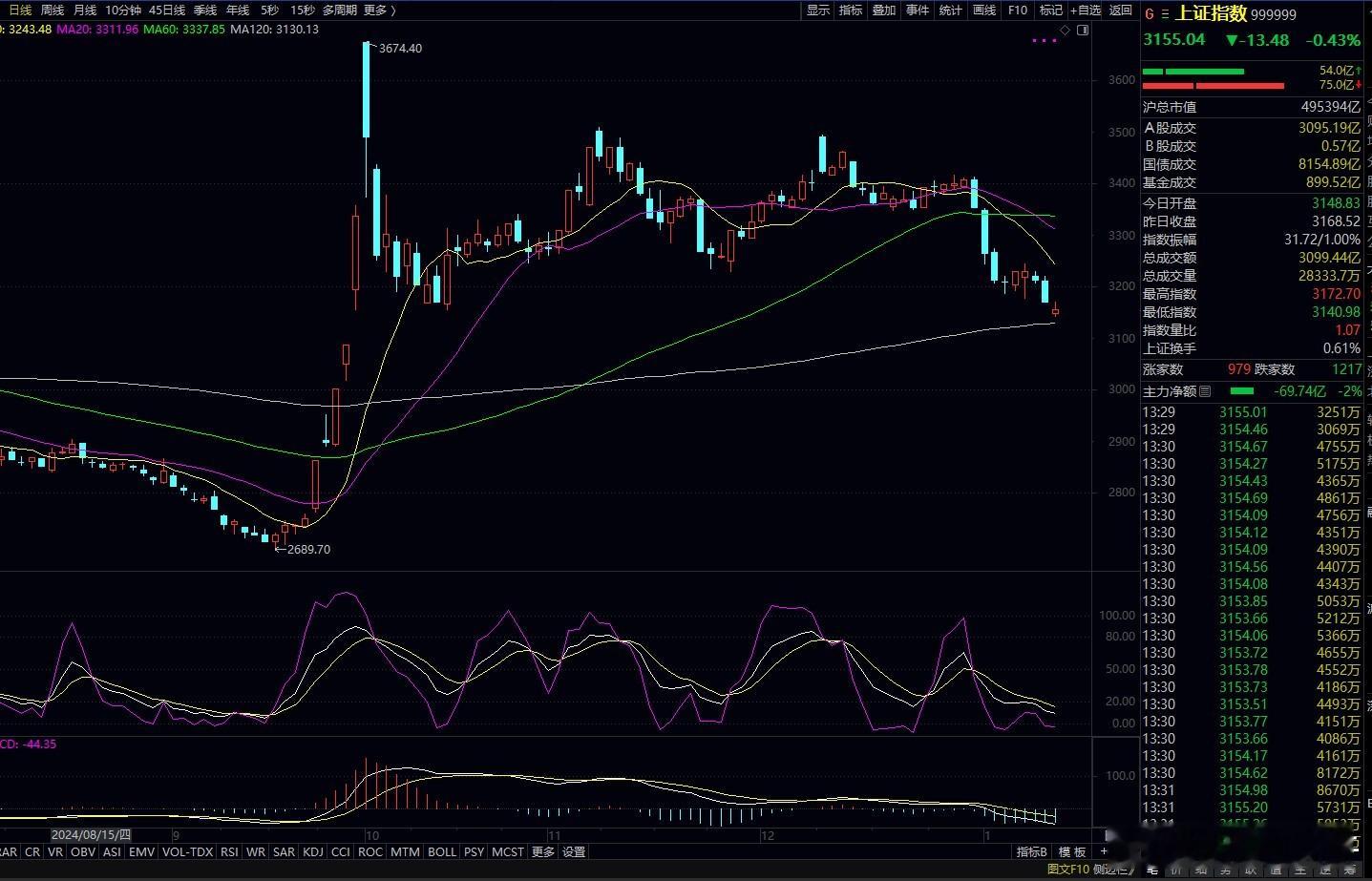Click the MA120: 3130.13 legend value
The image size is (1372, 881).
(x=274, y=30)
